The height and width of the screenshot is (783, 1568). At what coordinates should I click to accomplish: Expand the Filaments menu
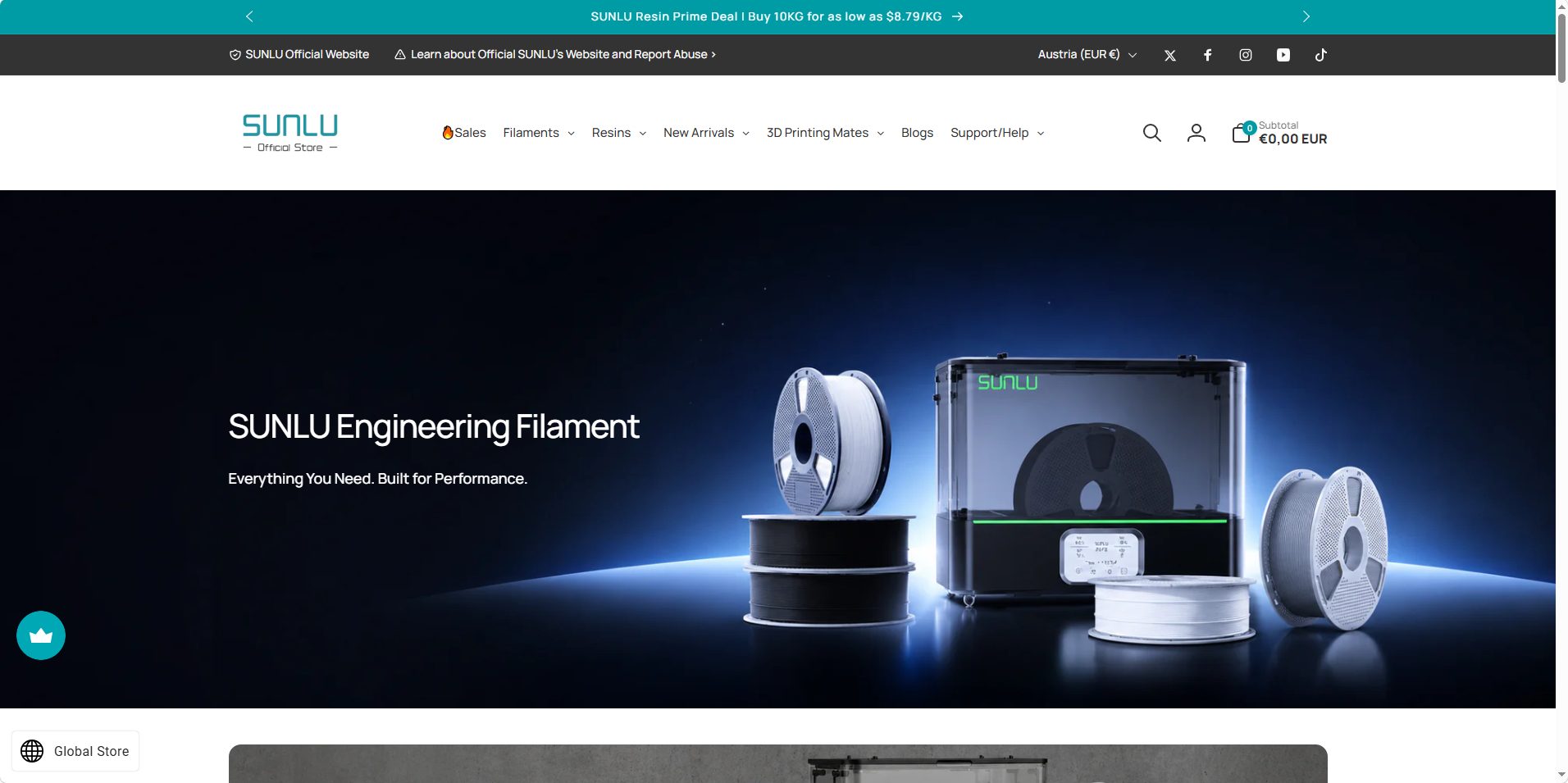click(539, 133)
